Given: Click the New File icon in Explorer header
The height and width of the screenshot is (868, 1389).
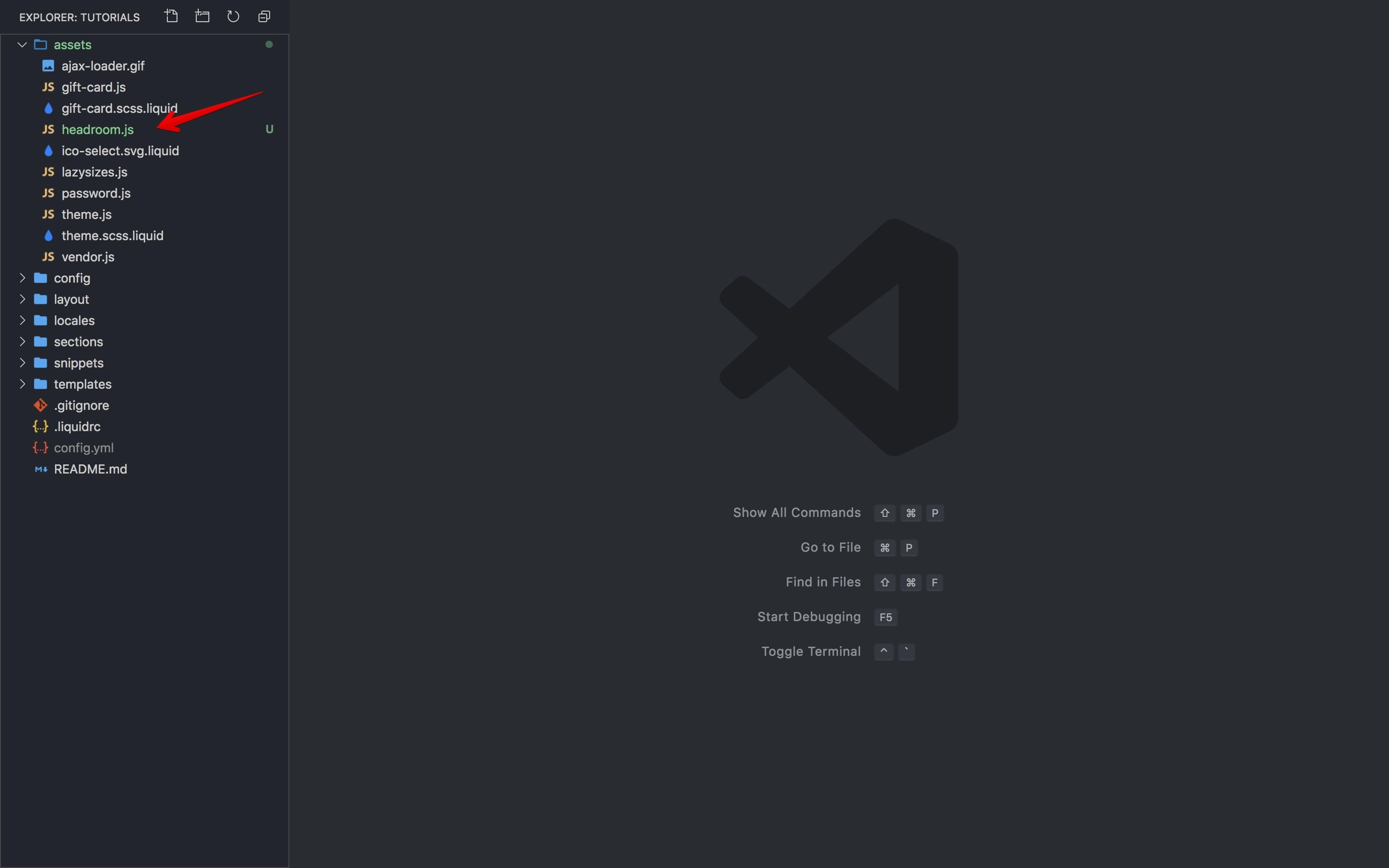Looking at the screenshot, I should [x=171, y=16].
